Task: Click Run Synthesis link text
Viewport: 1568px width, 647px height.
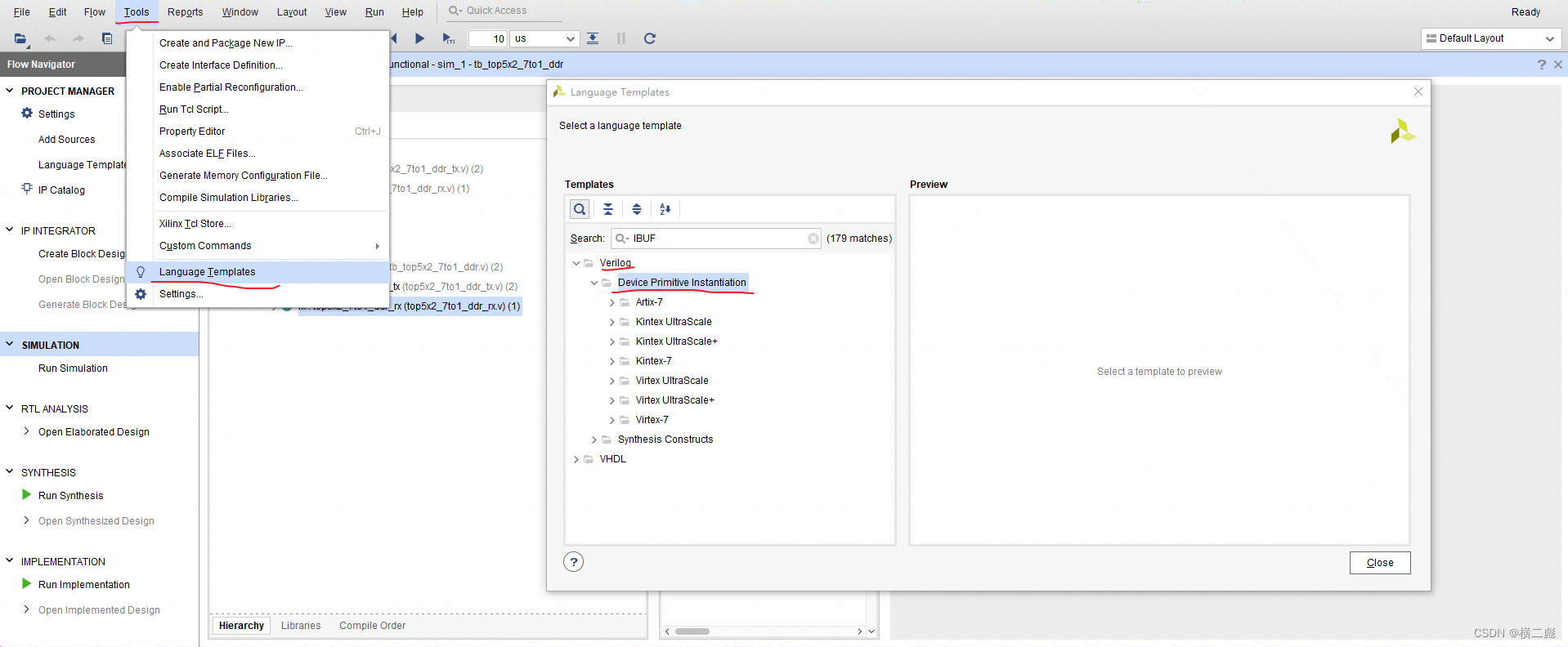Action: [71, 496]
